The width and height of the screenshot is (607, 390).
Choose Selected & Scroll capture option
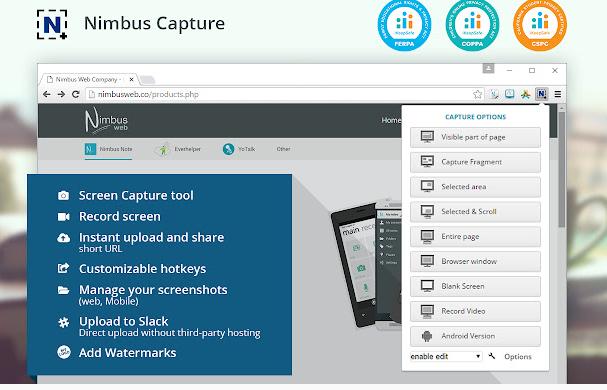point(475,211)
